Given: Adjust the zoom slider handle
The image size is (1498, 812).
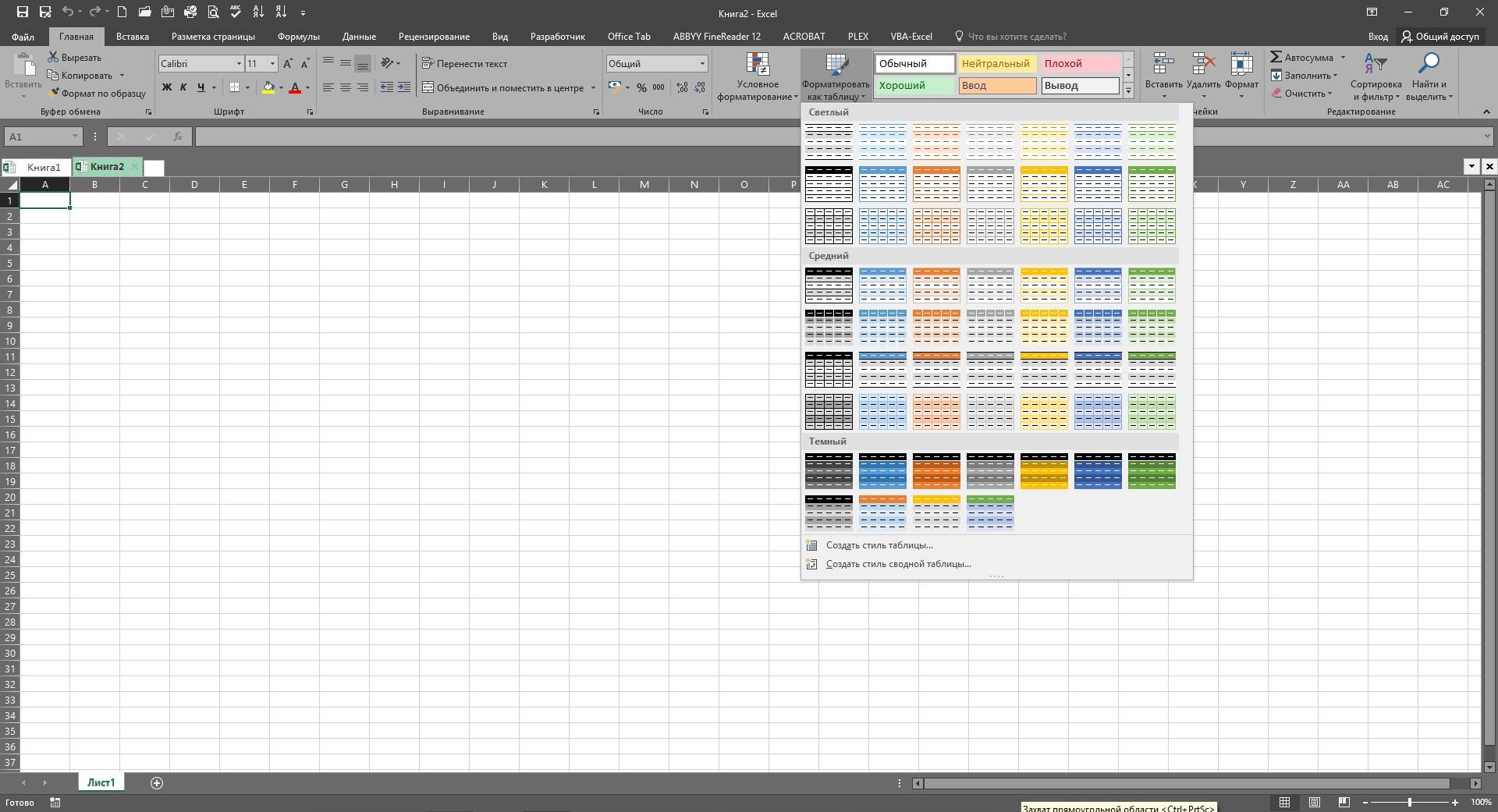Looking at the screenshot, I should pyautogui.click(x=1409, y=802).
